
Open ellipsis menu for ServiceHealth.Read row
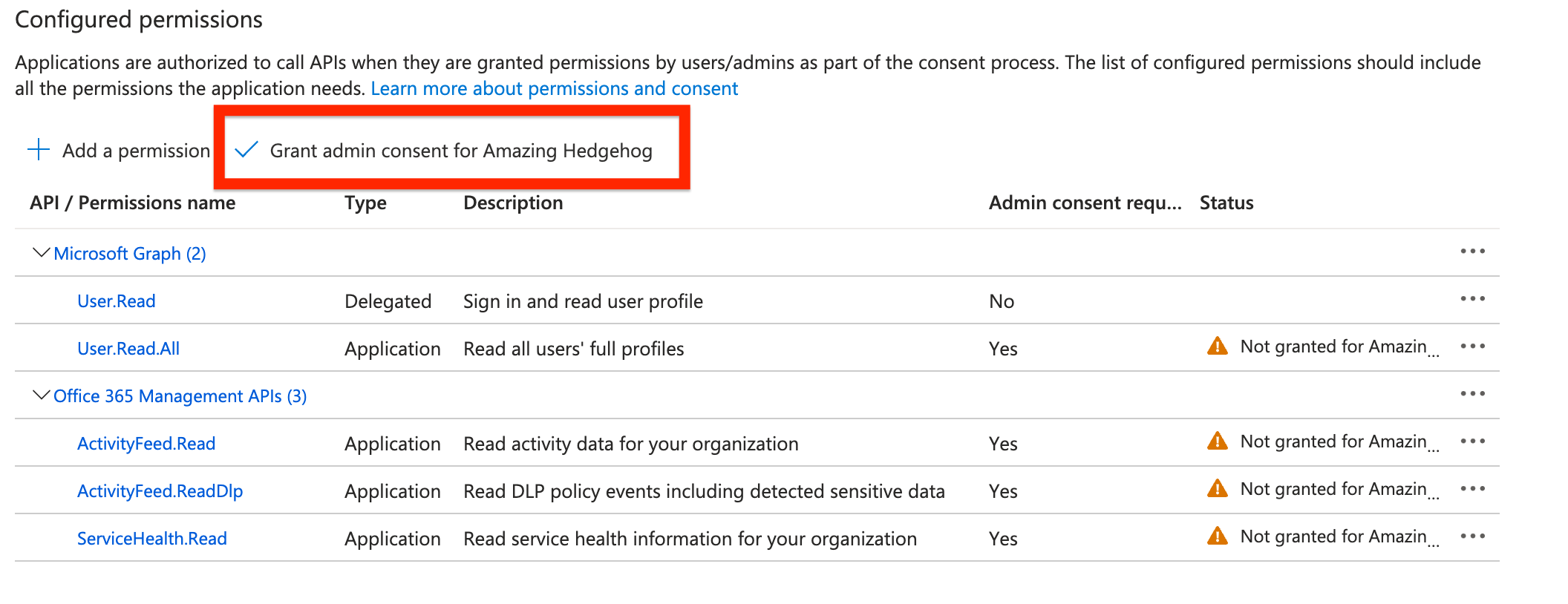tap(1472, 536)
